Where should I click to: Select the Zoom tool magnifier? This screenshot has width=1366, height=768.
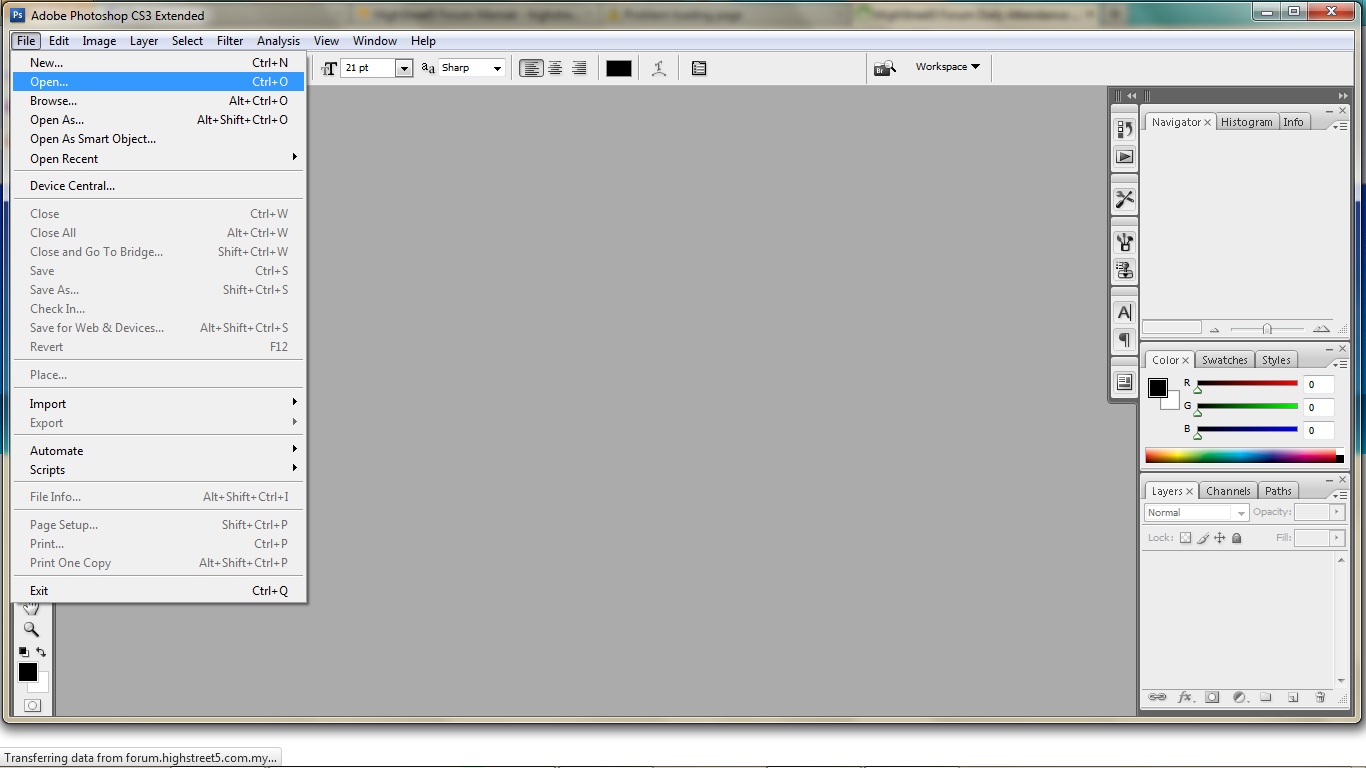[31, 629]
